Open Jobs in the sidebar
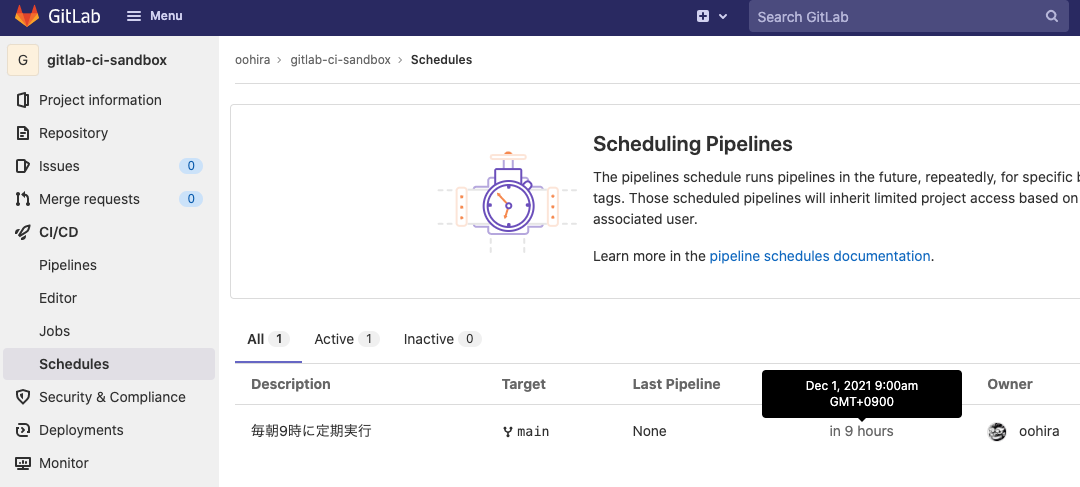Screen dimensions: 1080x487 click(x=54, y=331)
